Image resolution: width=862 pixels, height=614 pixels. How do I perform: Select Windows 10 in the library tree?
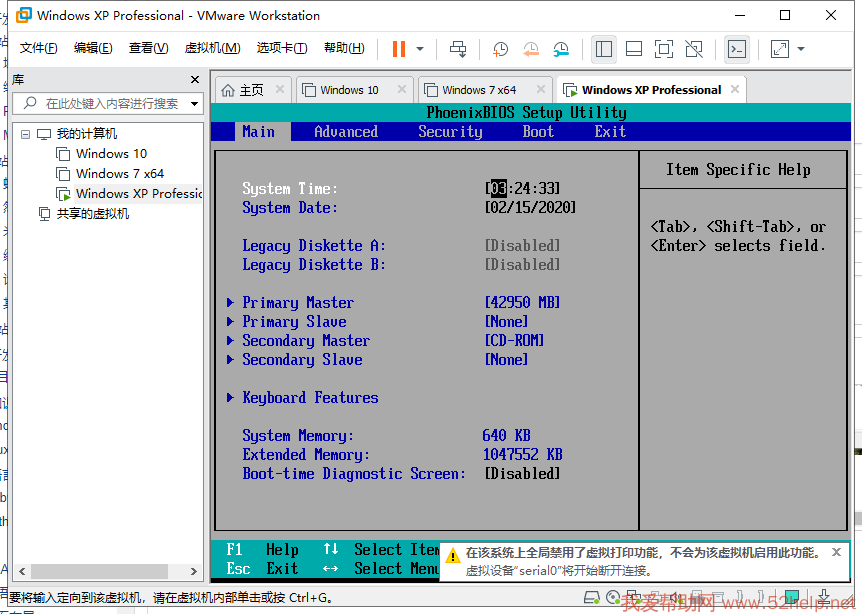111,154
